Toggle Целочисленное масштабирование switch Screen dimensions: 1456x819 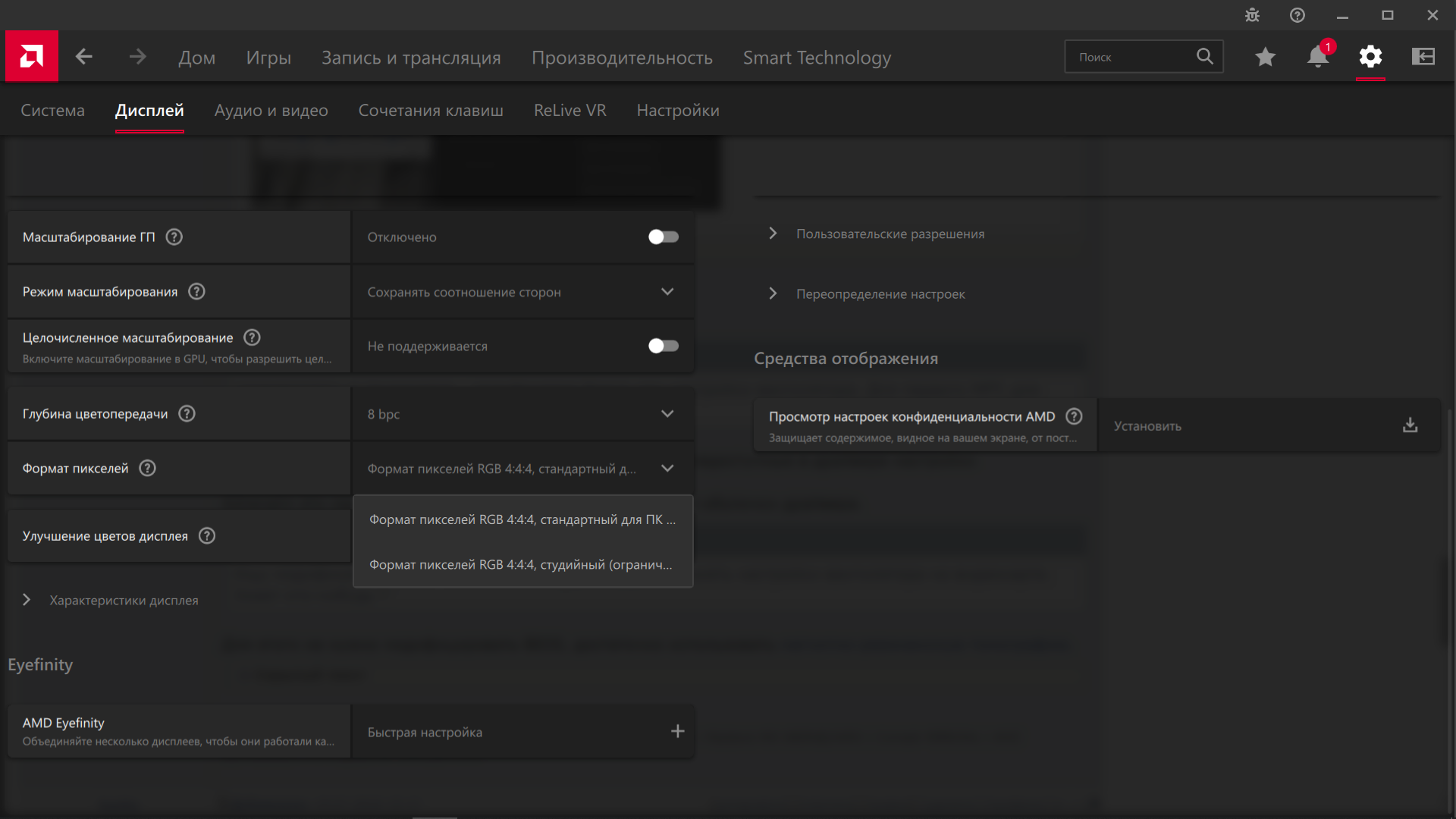tap(663, 347)
